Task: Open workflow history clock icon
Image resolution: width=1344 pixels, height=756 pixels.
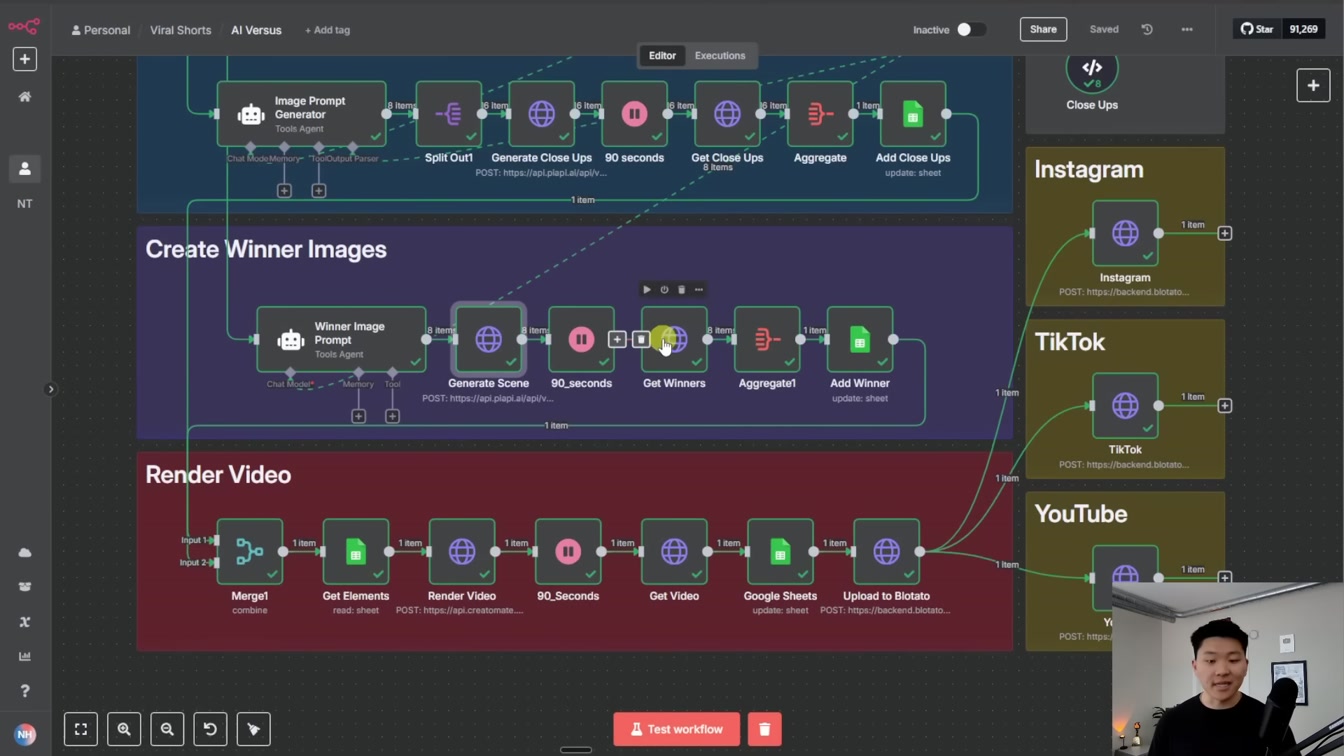Action: [x=1147, y=30]
